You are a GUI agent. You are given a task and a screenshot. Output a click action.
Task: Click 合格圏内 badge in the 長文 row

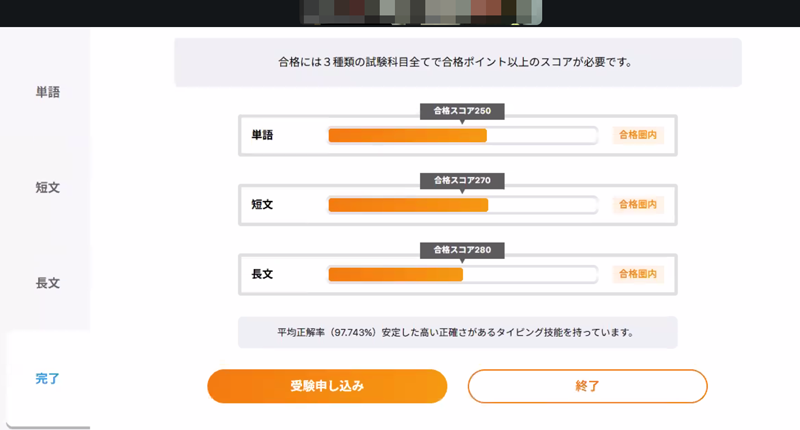click(x=637, y=273)
